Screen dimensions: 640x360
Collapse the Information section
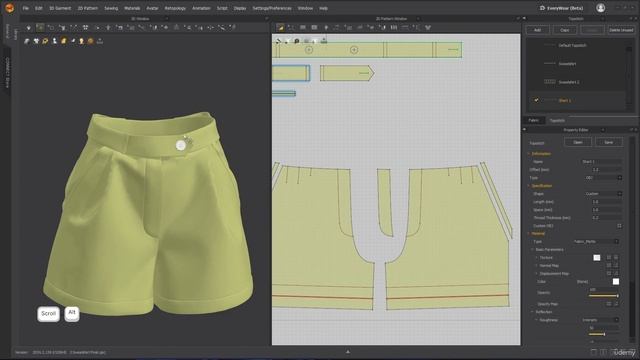529,153
